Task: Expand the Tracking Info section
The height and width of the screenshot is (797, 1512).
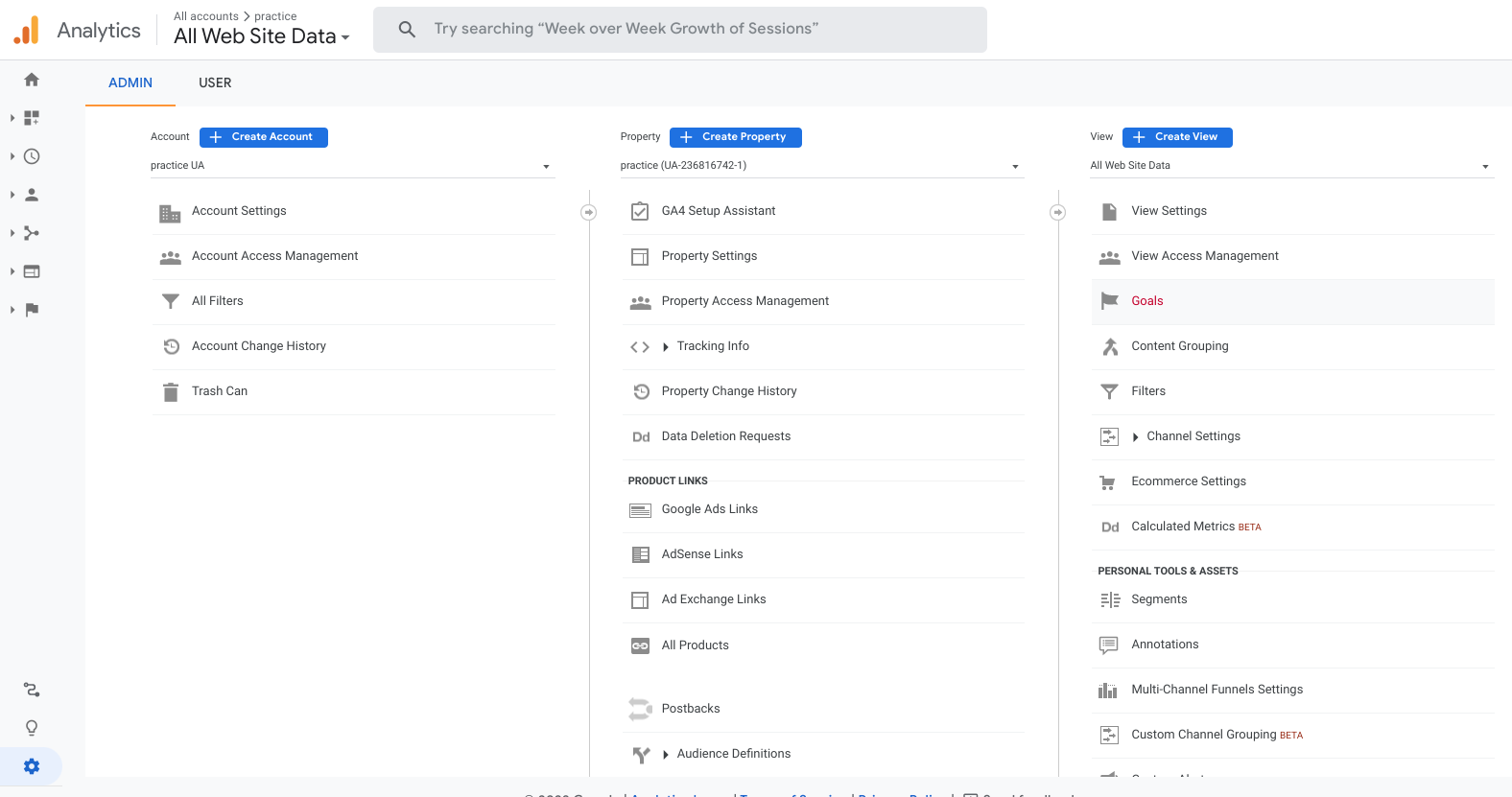Action: (x=665, y=347)
